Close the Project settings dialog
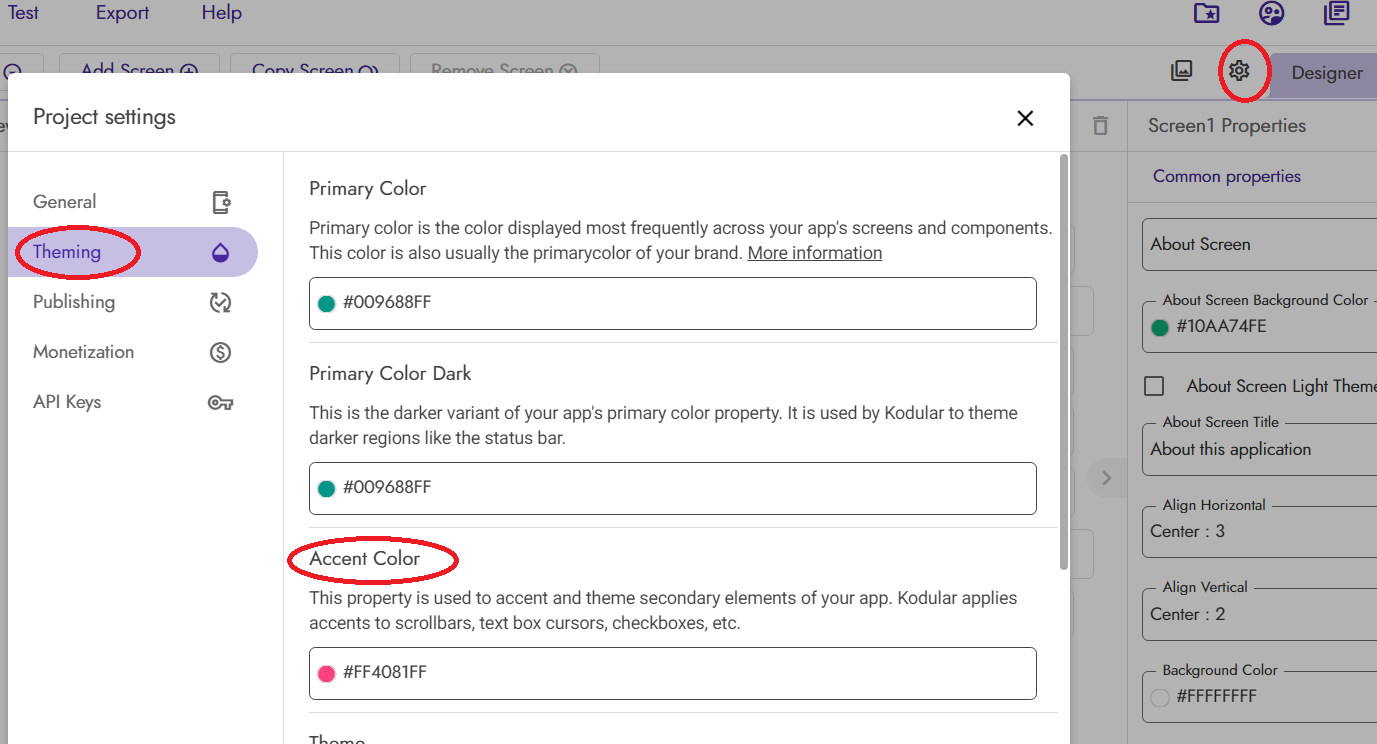1377x744 pixels. 1025,118
